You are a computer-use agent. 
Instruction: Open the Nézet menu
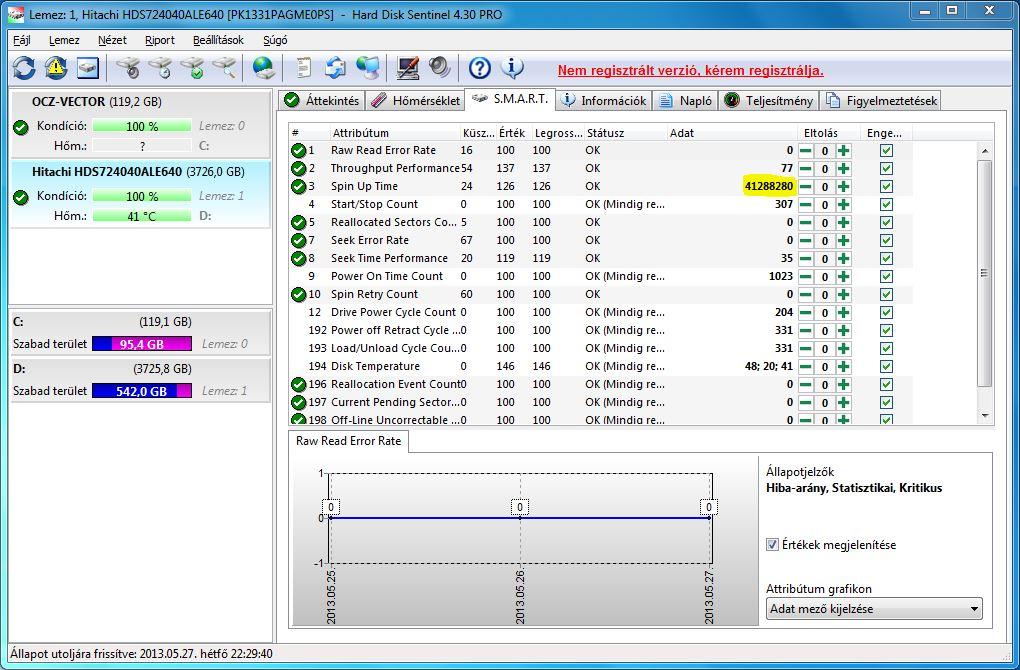coord(112,40)
